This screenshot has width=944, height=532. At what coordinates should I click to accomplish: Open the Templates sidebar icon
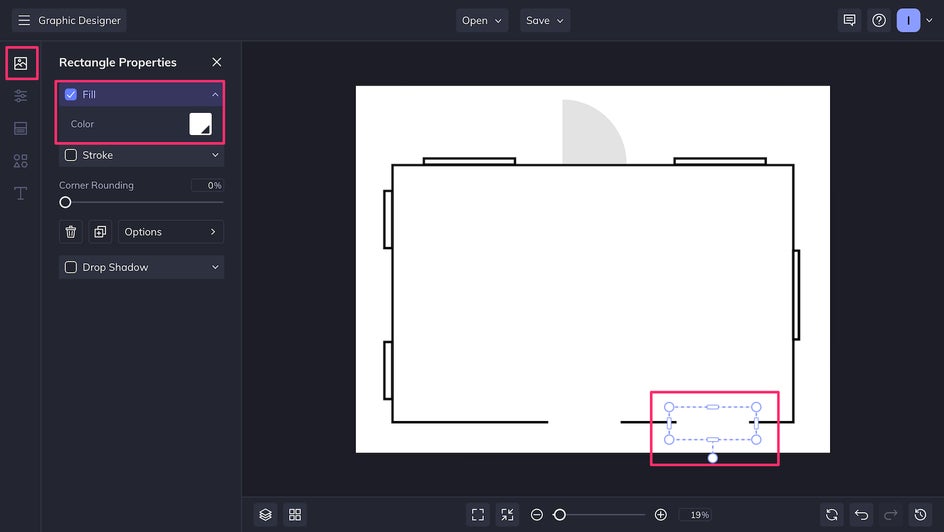[20, 128]
